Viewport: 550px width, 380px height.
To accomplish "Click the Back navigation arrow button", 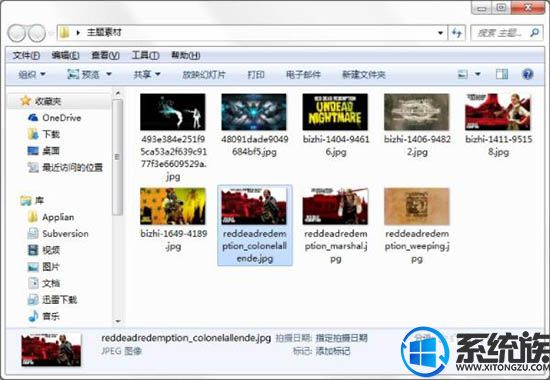I will click(16, 33).
